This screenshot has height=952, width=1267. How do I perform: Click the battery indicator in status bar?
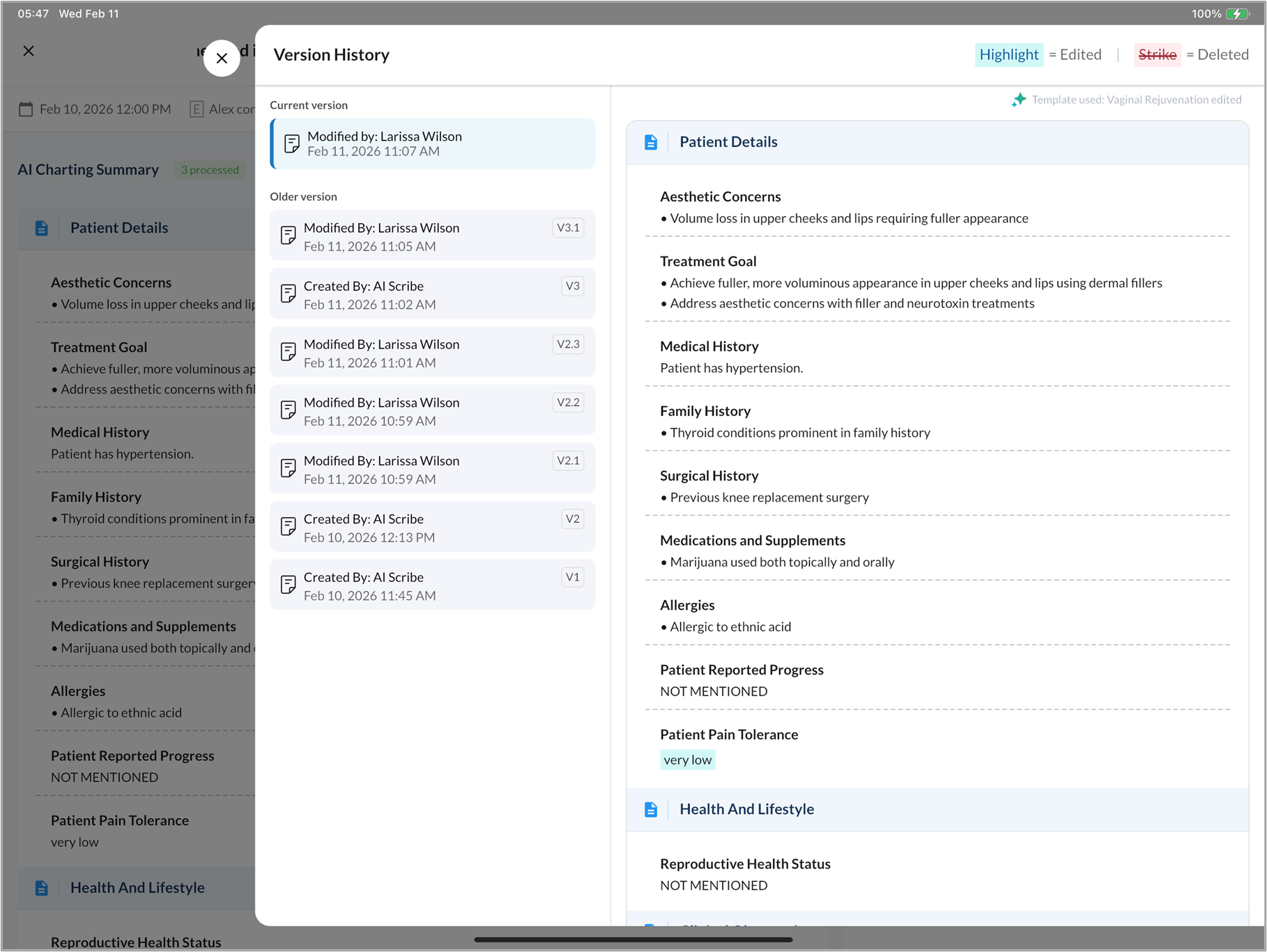pos(1238,13)
